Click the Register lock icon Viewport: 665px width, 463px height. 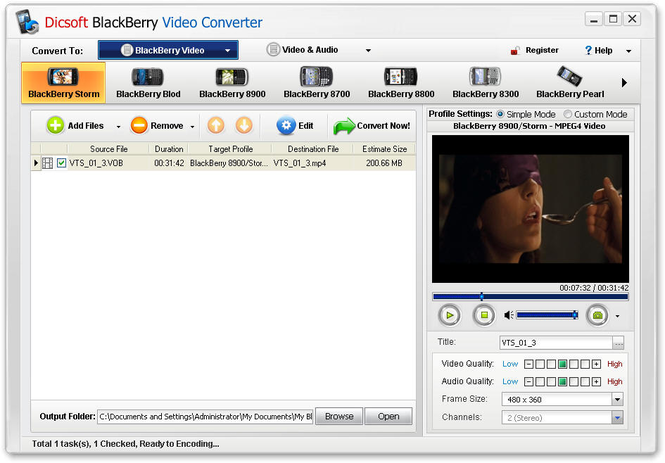(515, 50)
